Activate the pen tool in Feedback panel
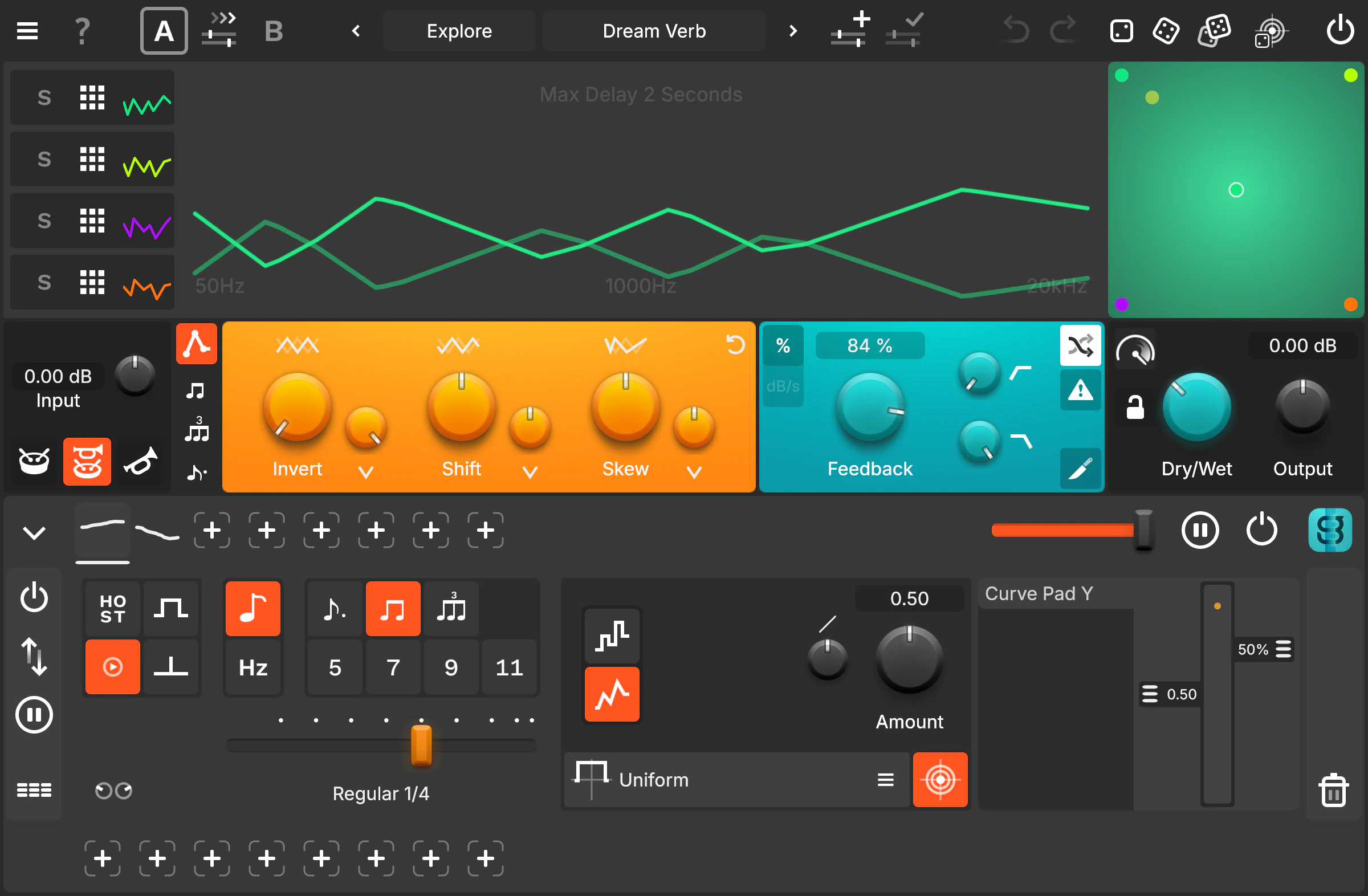 point(1080,469)
